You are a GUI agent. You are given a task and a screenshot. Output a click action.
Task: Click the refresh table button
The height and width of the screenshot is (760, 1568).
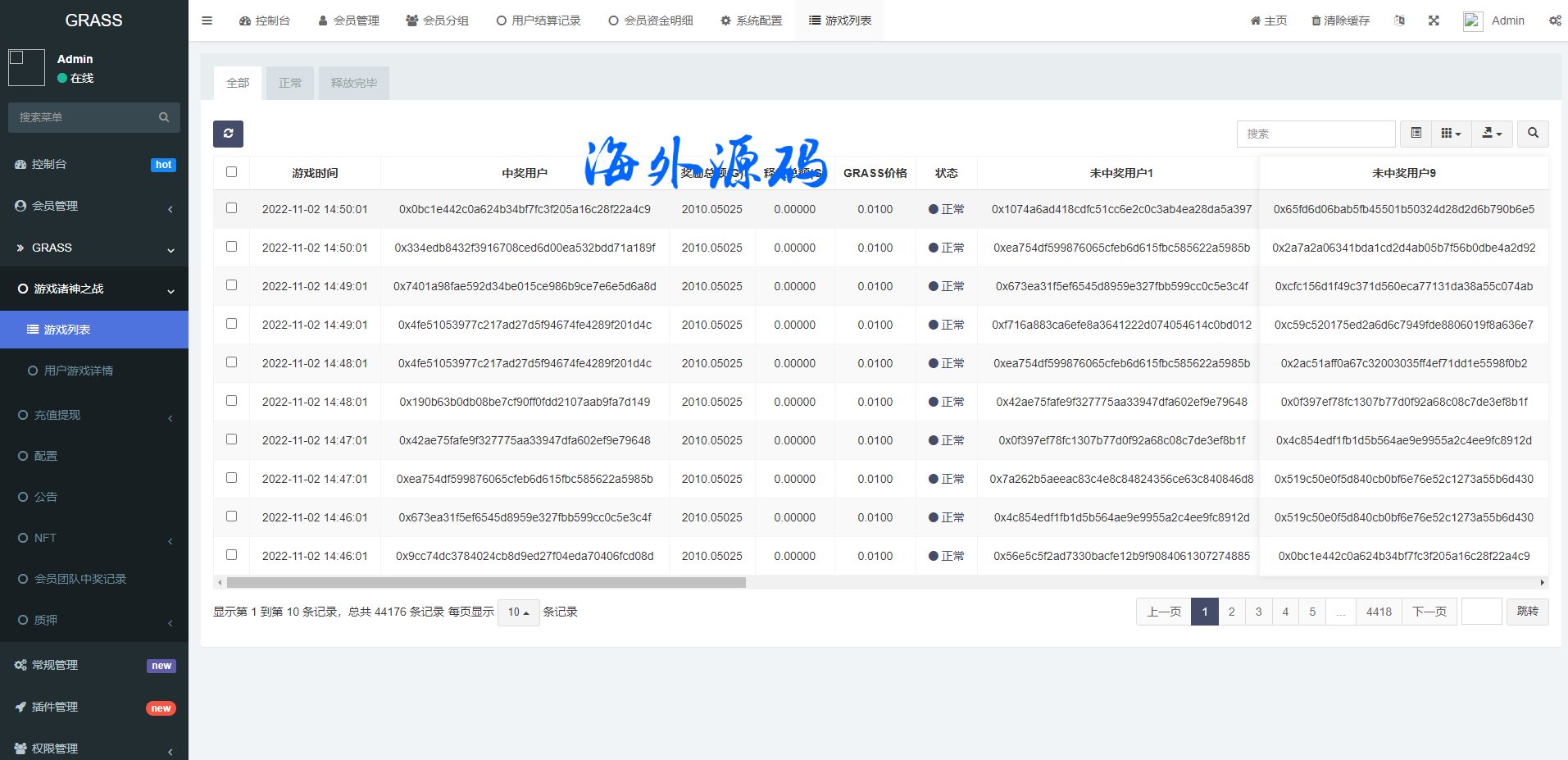click(x=228, y=134)
